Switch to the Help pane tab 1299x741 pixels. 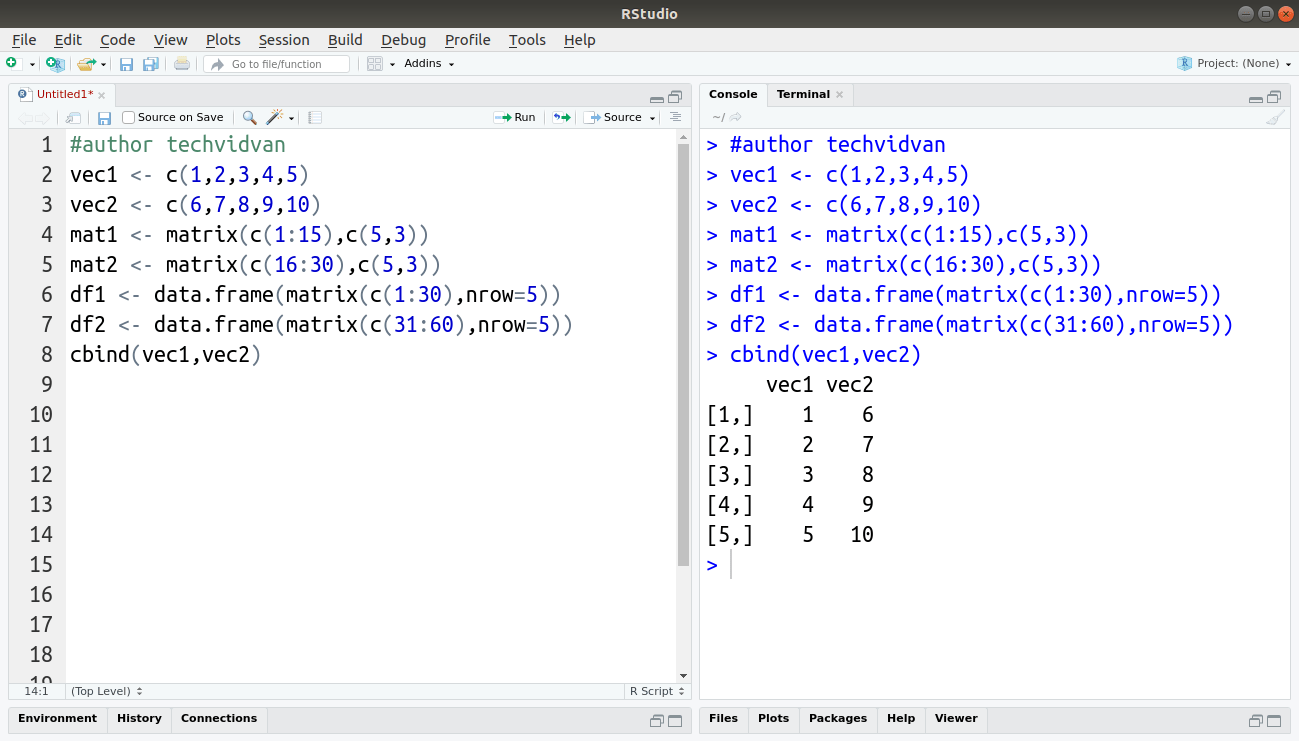[x=901, y=719]
